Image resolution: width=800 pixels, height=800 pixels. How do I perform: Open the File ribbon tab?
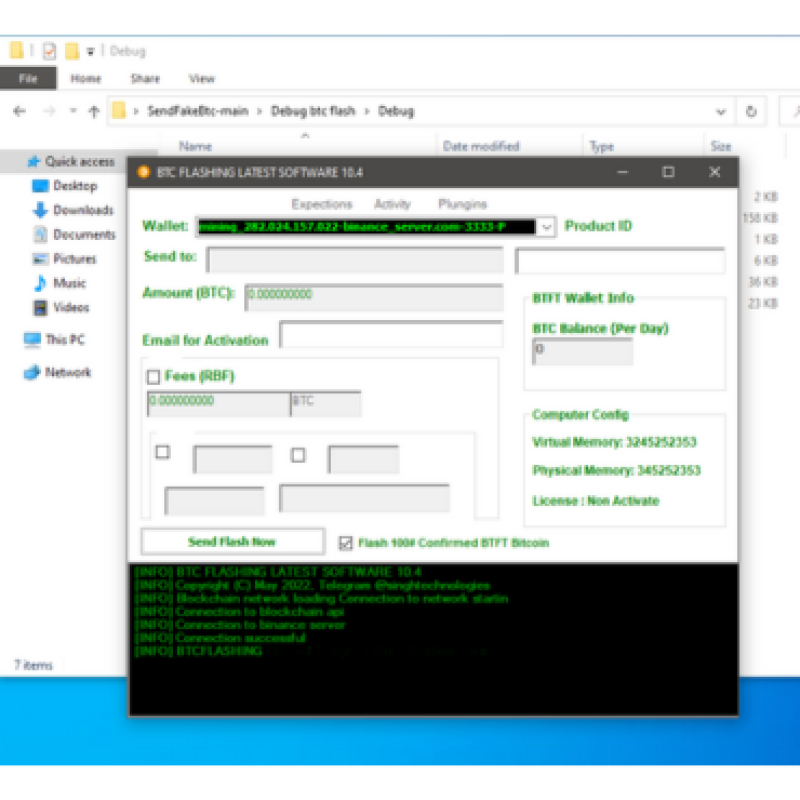pyautogui.click(x=28, y=79)
